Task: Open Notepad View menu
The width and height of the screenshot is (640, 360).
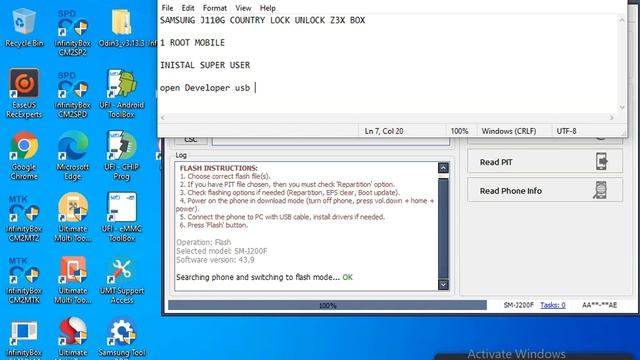Action: click(243, 8)
